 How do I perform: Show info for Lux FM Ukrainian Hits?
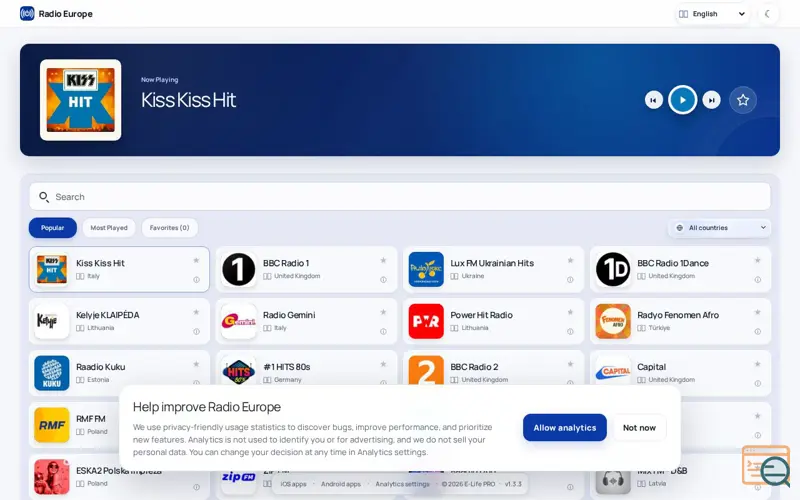click(x=570, y=280)
